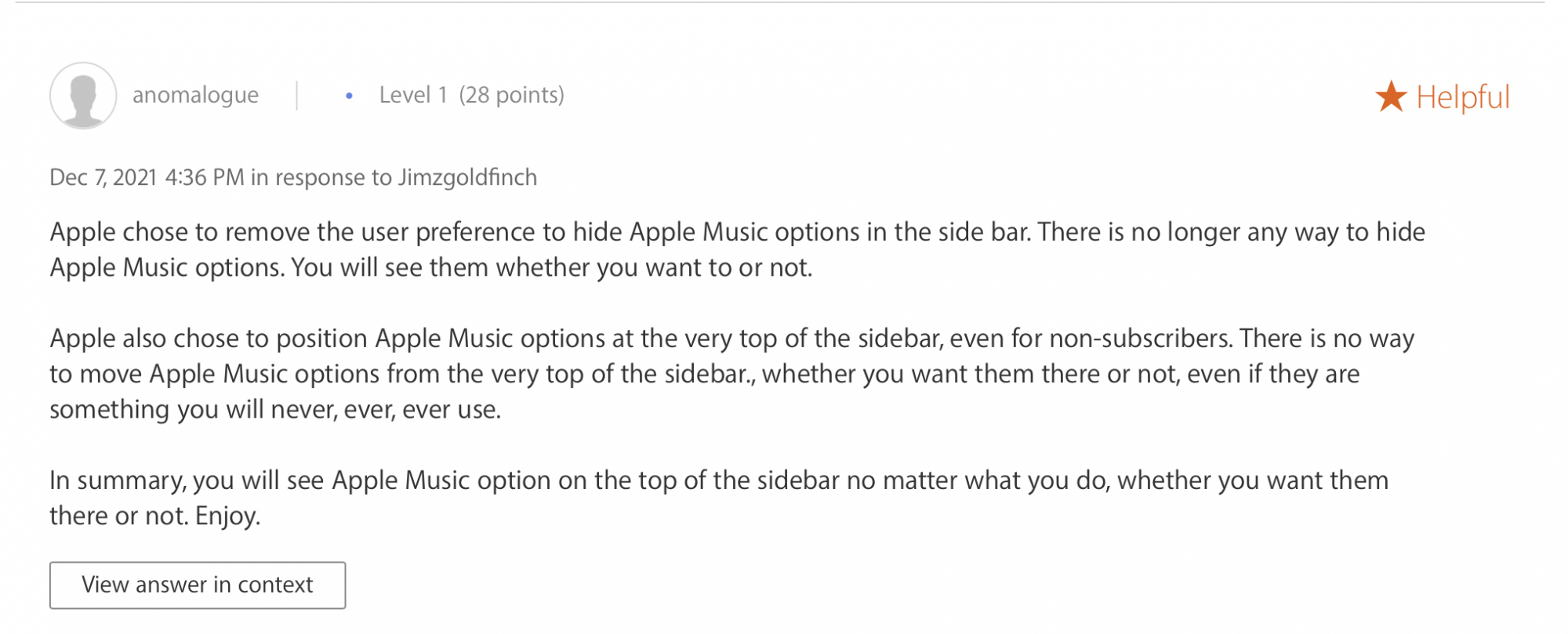Image resolution: width=1568 pixels, height=634 pixels.
Task: Click the orange Helpful label text
Action: pyautogui.click(x=1462, y=97)
